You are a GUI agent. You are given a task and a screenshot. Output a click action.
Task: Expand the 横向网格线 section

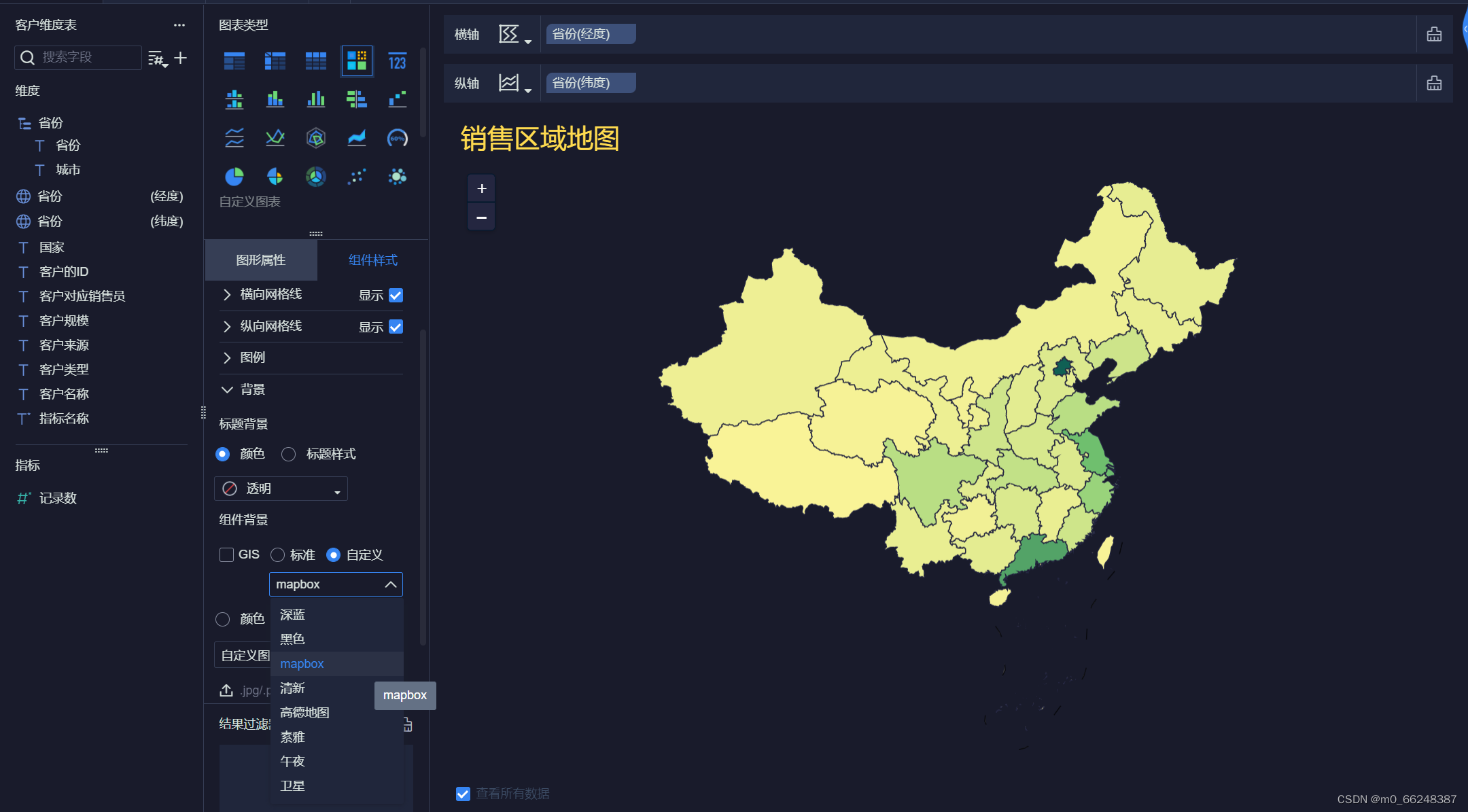click(227, 294)
